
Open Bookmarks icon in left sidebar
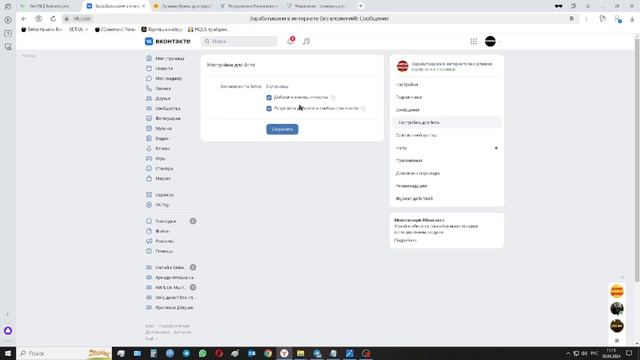click(x=149, y=221)
